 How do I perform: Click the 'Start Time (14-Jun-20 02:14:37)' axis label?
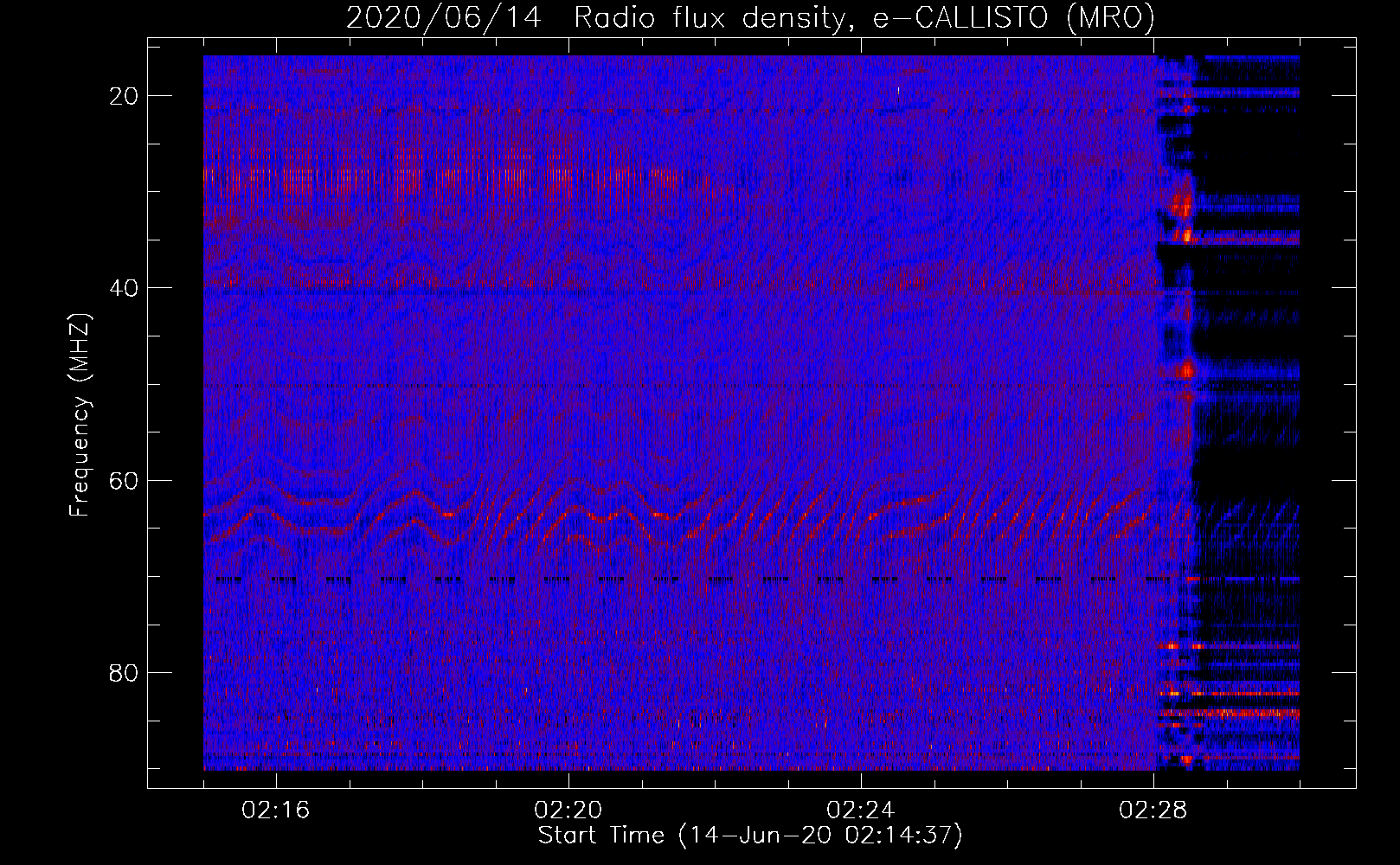click(x=750, y=836)
